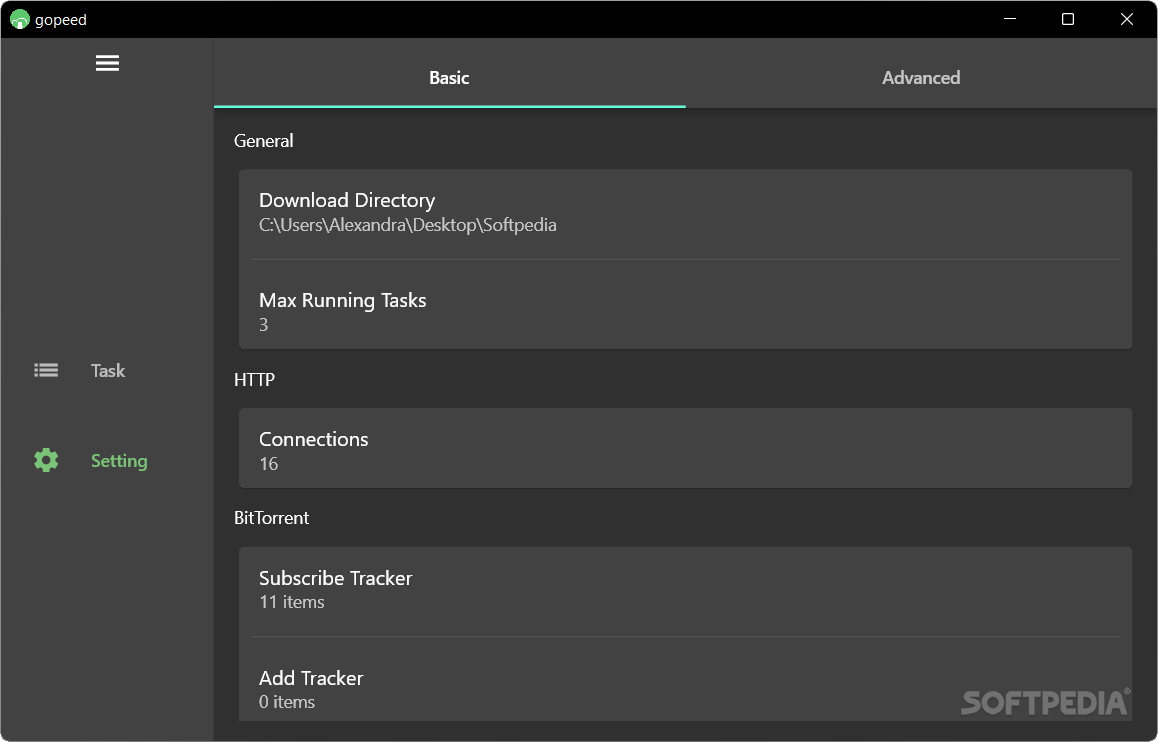Switch to the Basic tab
This screenshot has height=742, width=1158.
pyautogui.click(x=449, y=73)
